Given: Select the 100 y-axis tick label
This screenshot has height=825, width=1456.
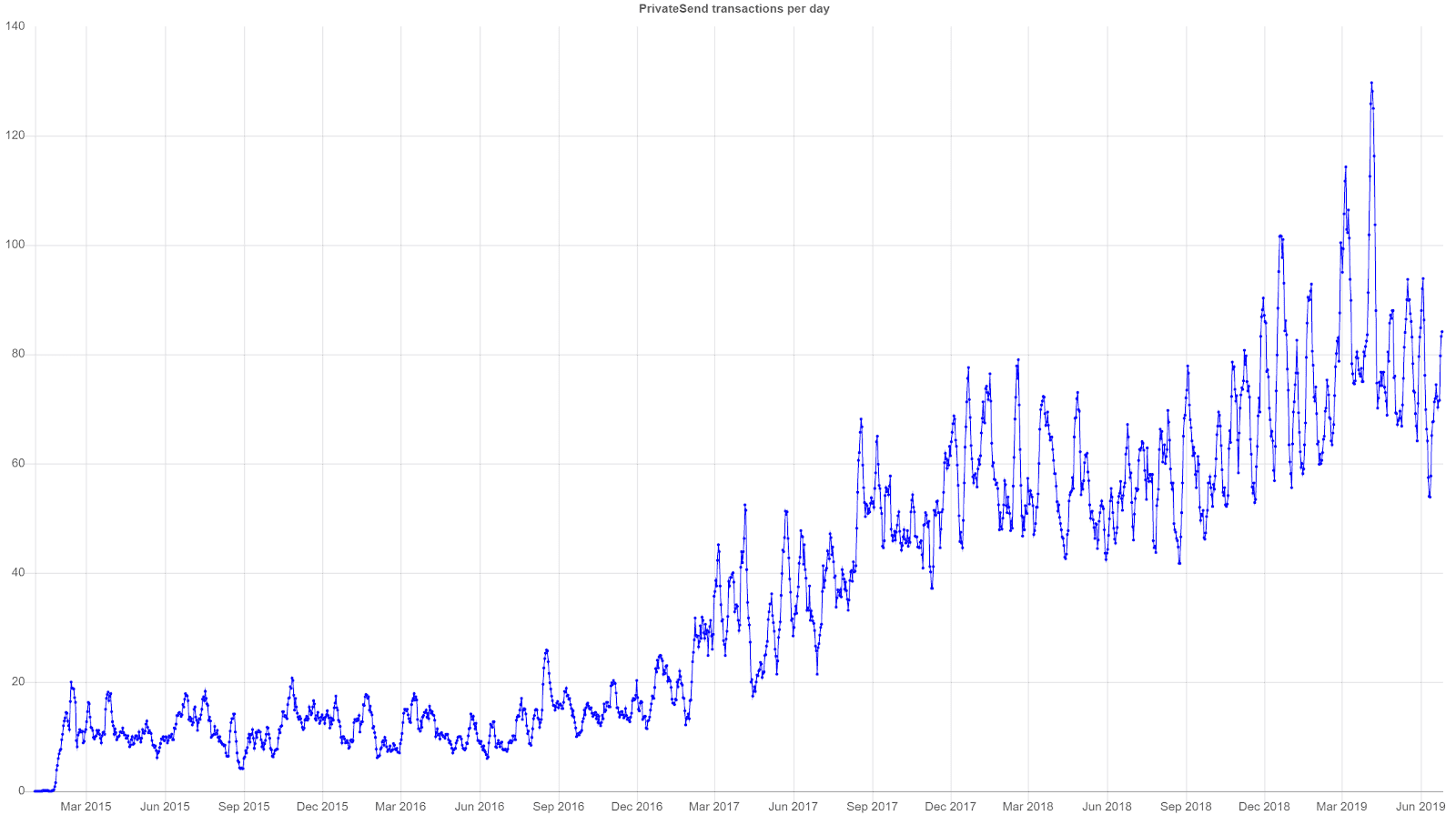Looking at the screenshot, I should pyautogui.click(x=15, y=245).
